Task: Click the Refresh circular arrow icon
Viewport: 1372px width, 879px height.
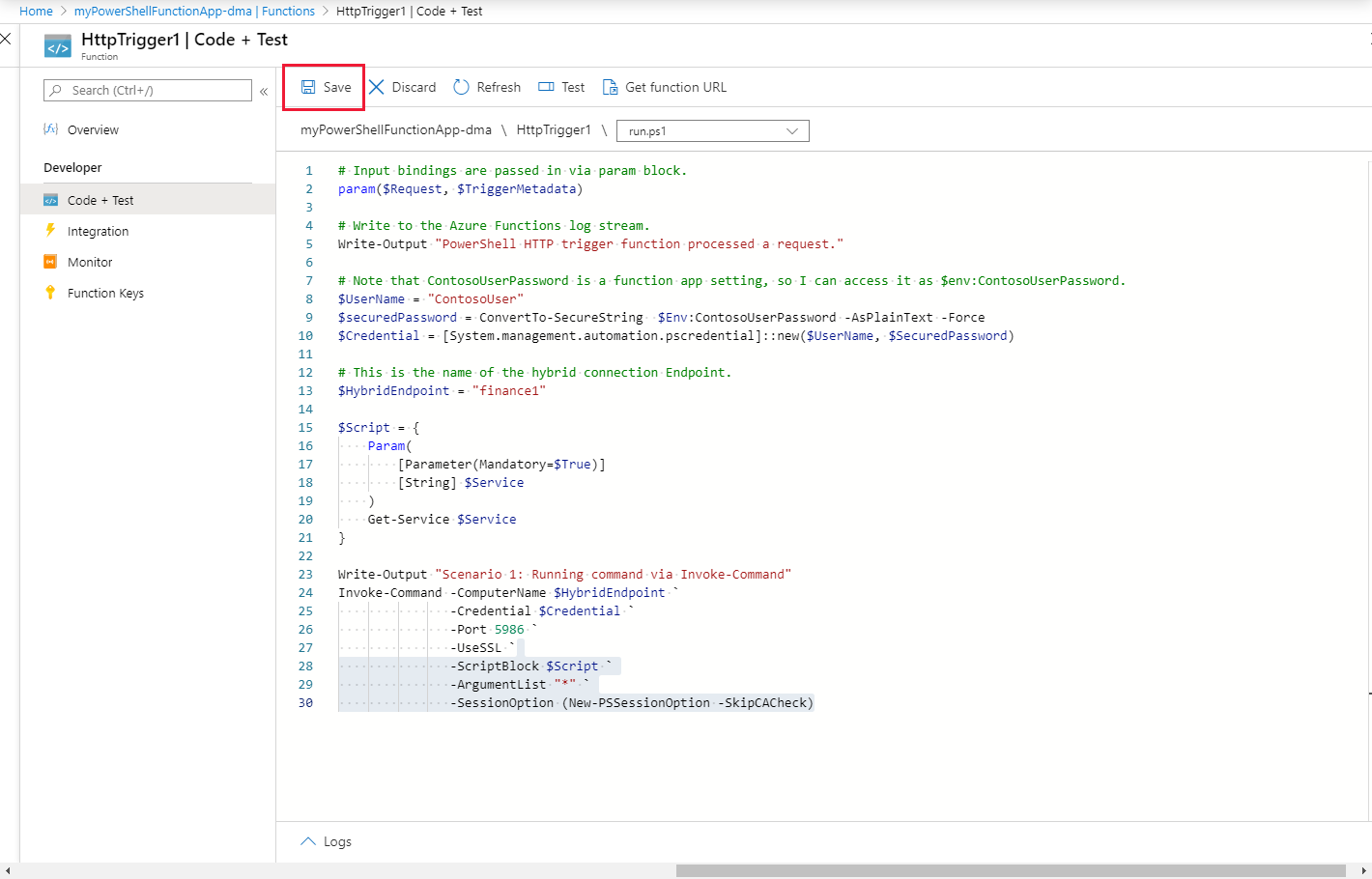Action: tap(461, 87)
